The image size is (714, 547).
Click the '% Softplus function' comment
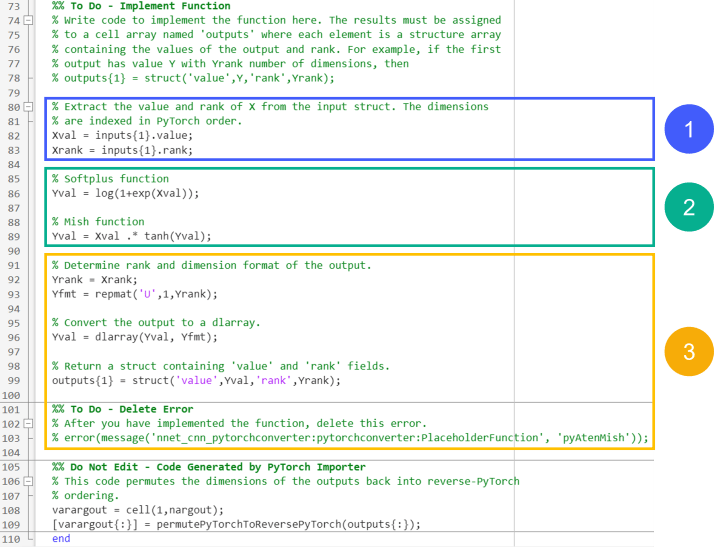110,179
